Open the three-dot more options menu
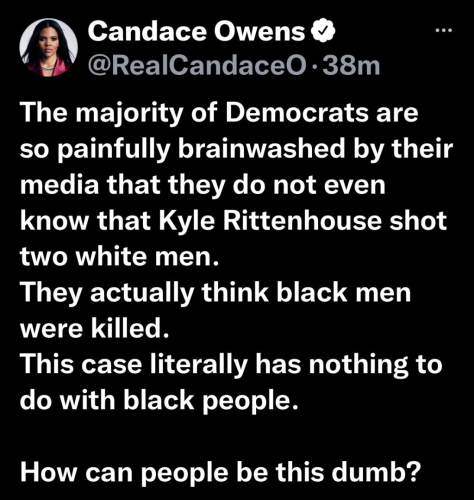474x500 pixels. coord(444,31)
